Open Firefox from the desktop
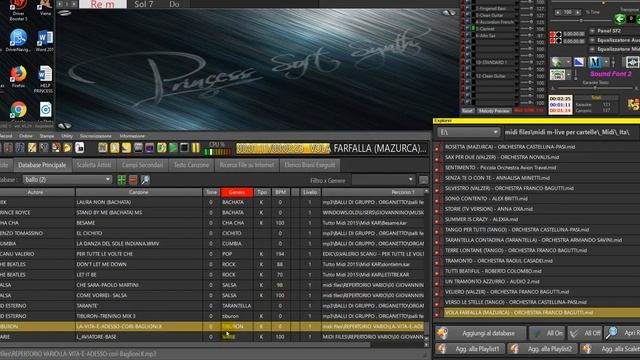 (x=18, y=75)
